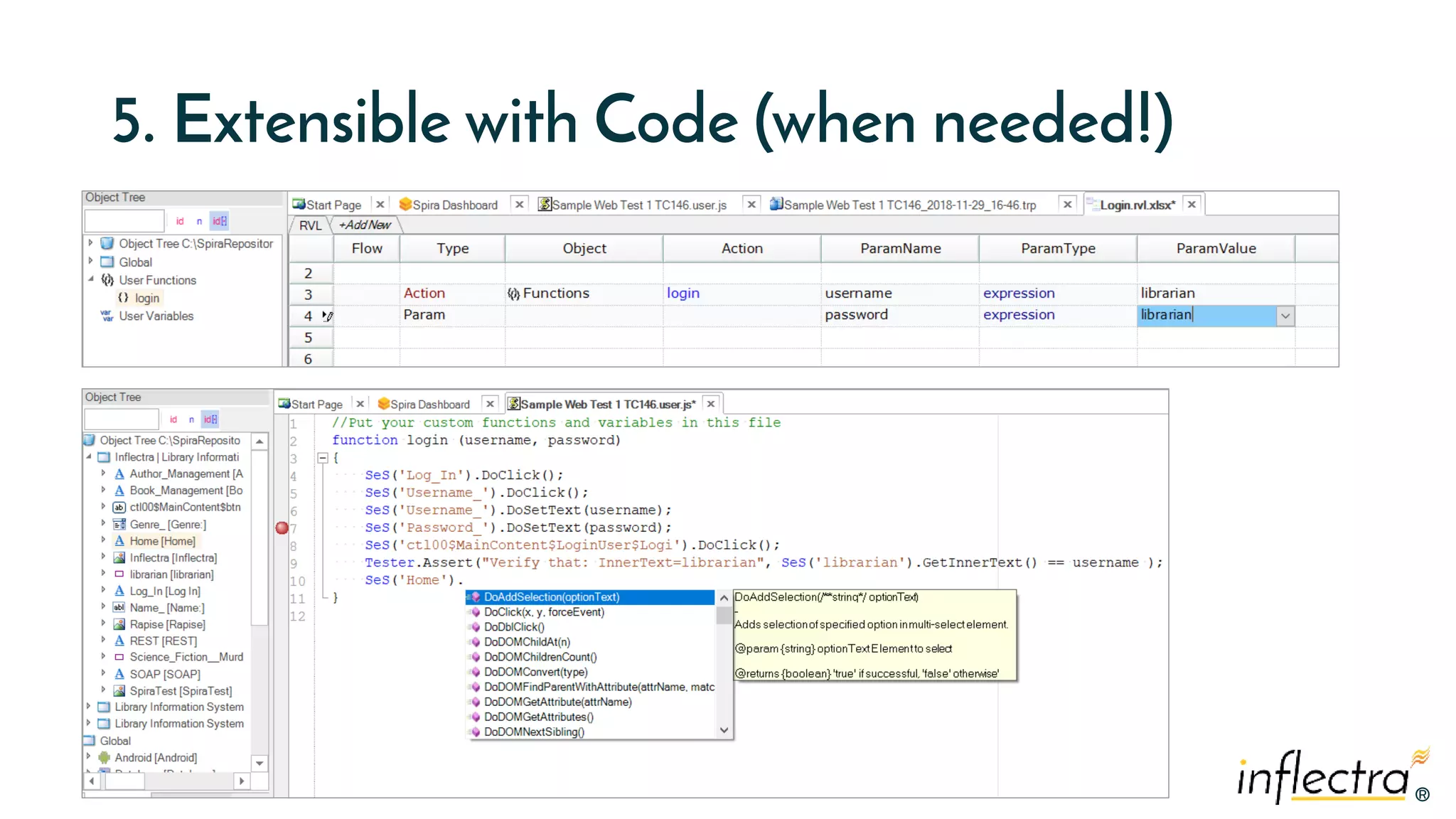1456x819 pixels.
Task: Choose DoClick(x, y, forceEvent) in autocomplete list
Action: point(590,612)
